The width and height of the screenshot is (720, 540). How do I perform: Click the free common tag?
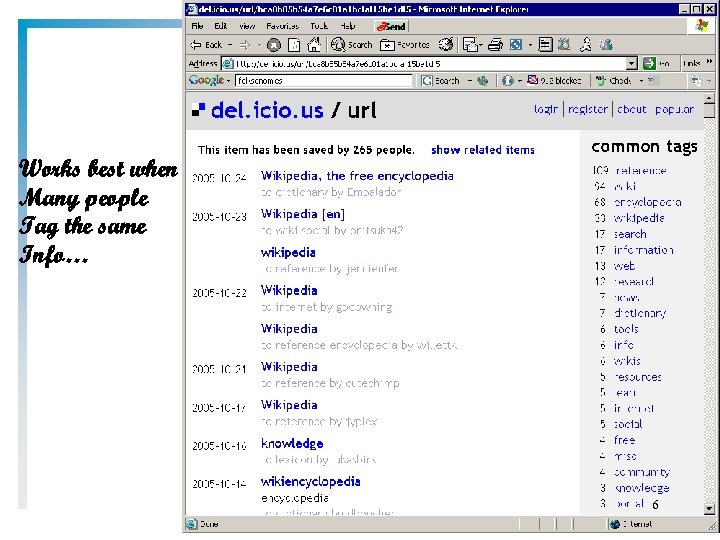624,440
